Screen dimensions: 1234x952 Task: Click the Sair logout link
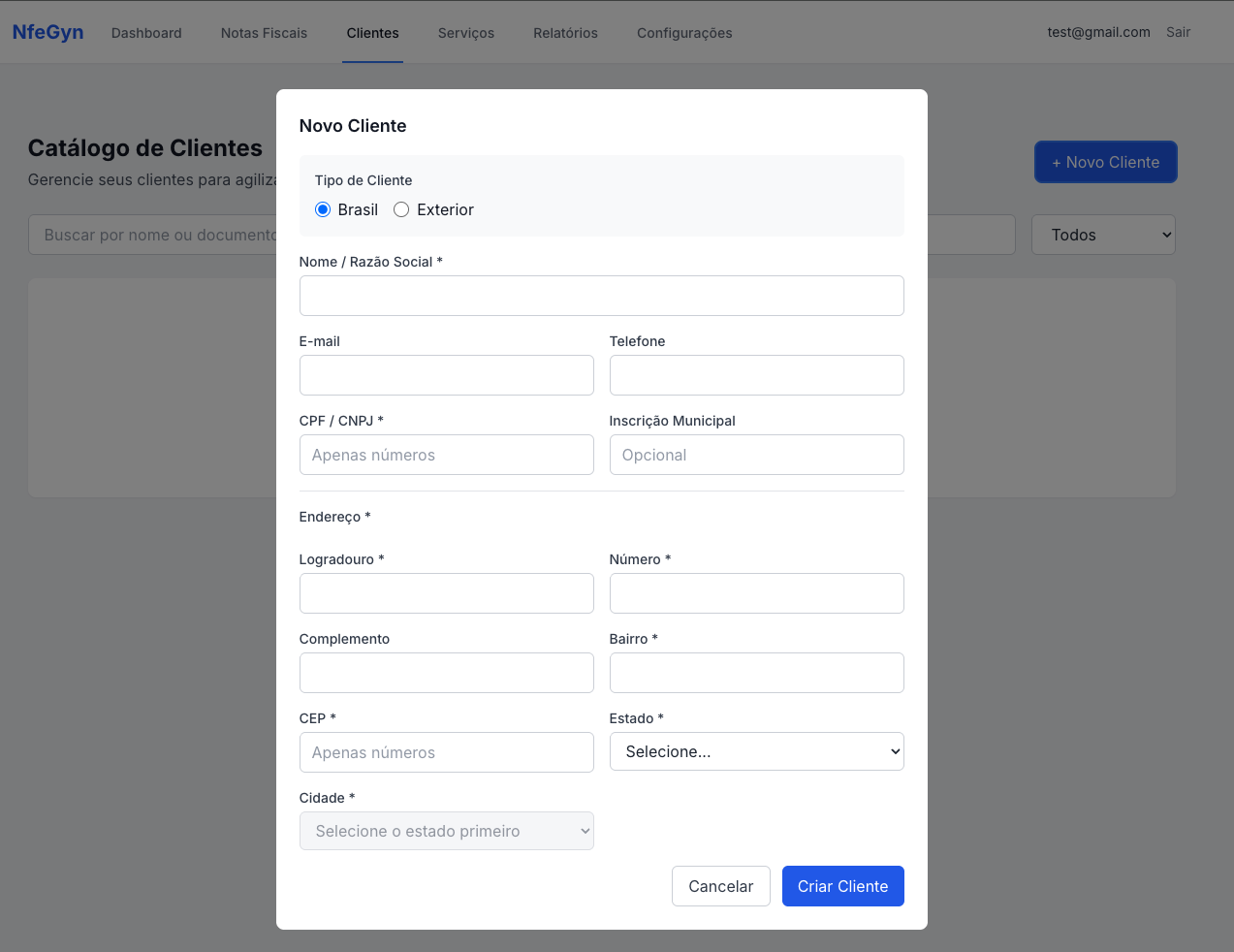point(1178,32)
